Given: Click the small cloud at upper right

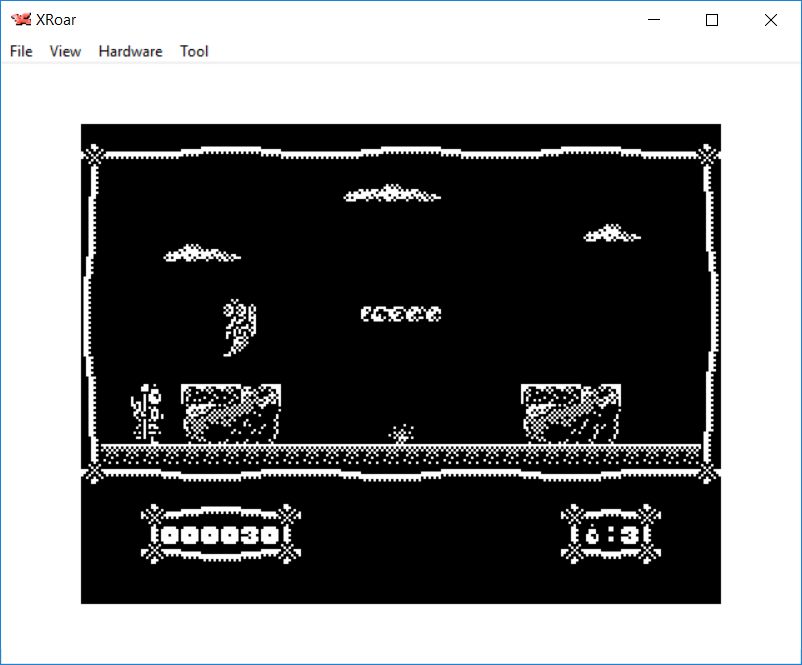Looking at the screenshot, I should pos(611,234).
